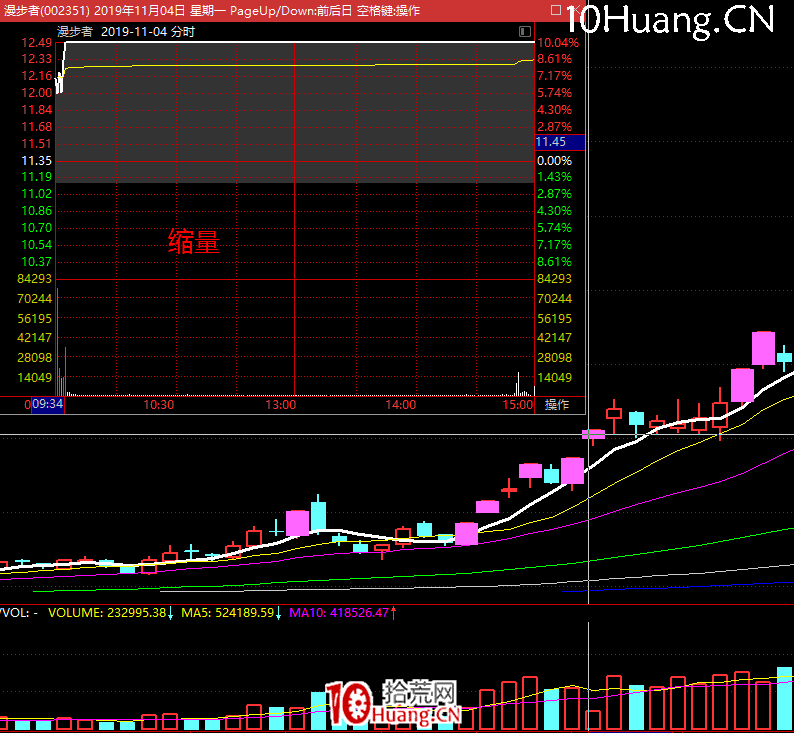Click the short red volume bar under crosshair
Viewport: 794px width, 733px height.
pos(593,720)
